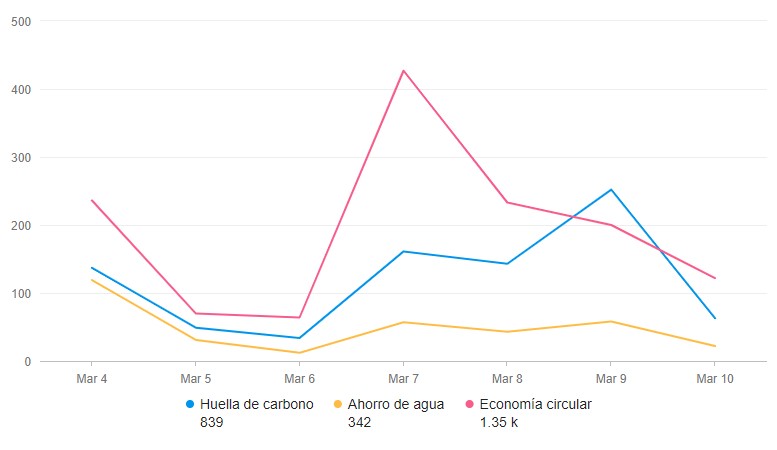Click the 342 total under Ahorro de agua

coord(360,423)
